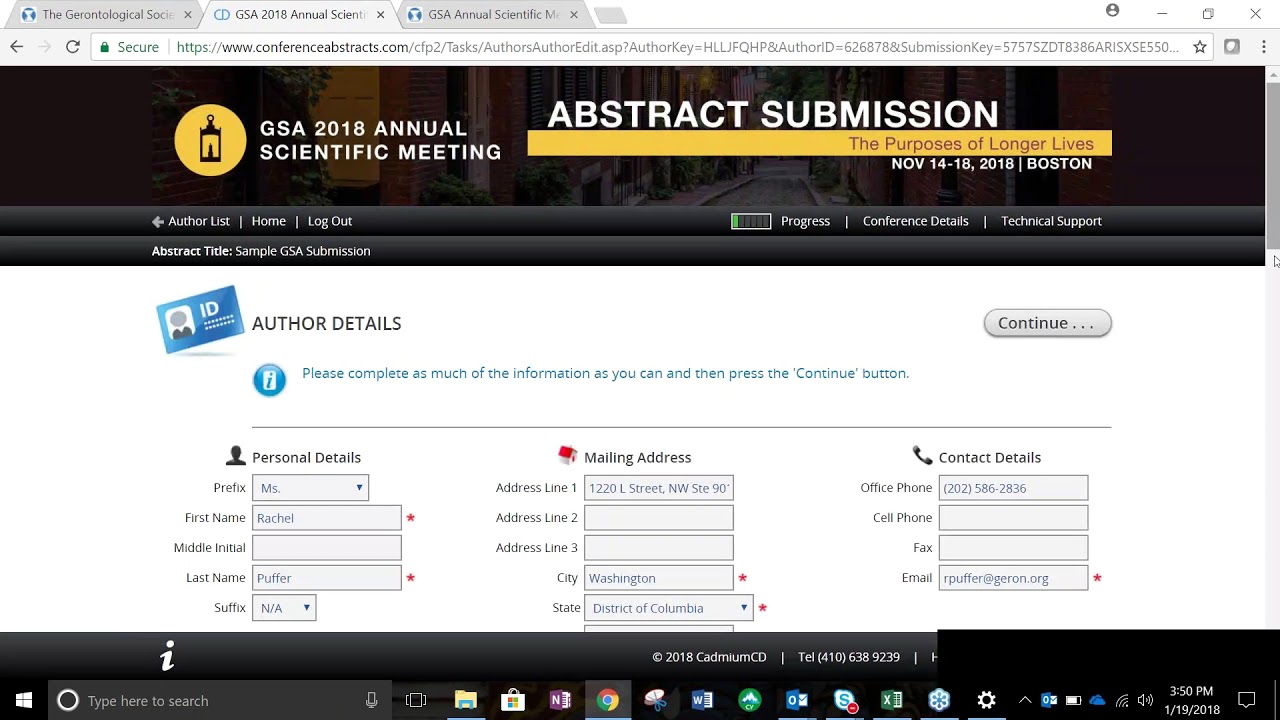
Task: Open the Action Center notifications icon
Action: (1246, 700)
